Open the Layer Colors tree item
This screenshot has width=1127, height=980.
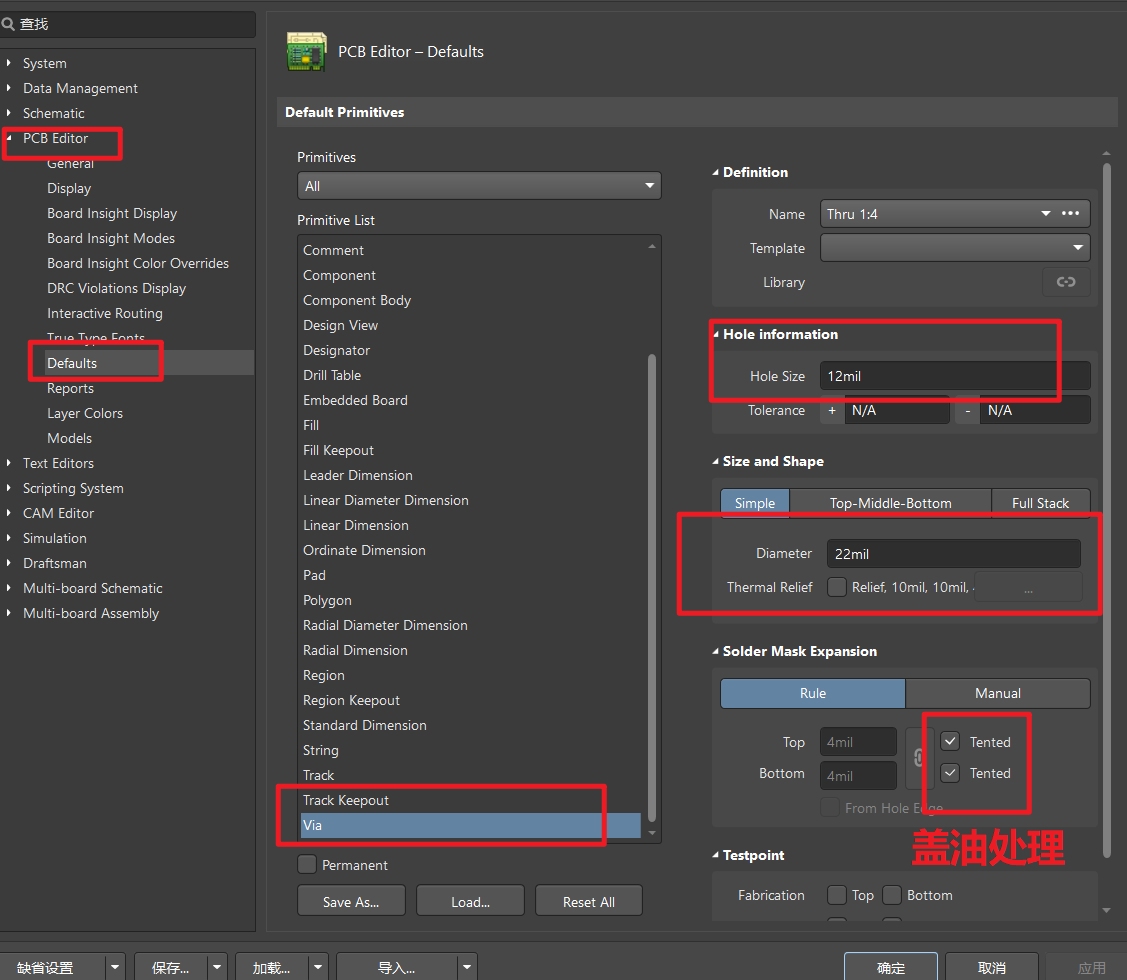tap(85, 413)
